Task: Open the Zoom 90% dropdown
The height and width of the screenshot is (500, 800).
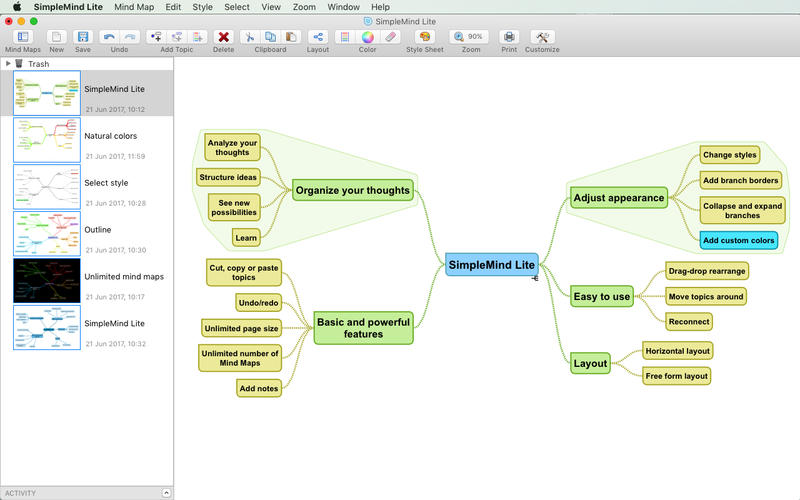Action: tap(470, 37)
